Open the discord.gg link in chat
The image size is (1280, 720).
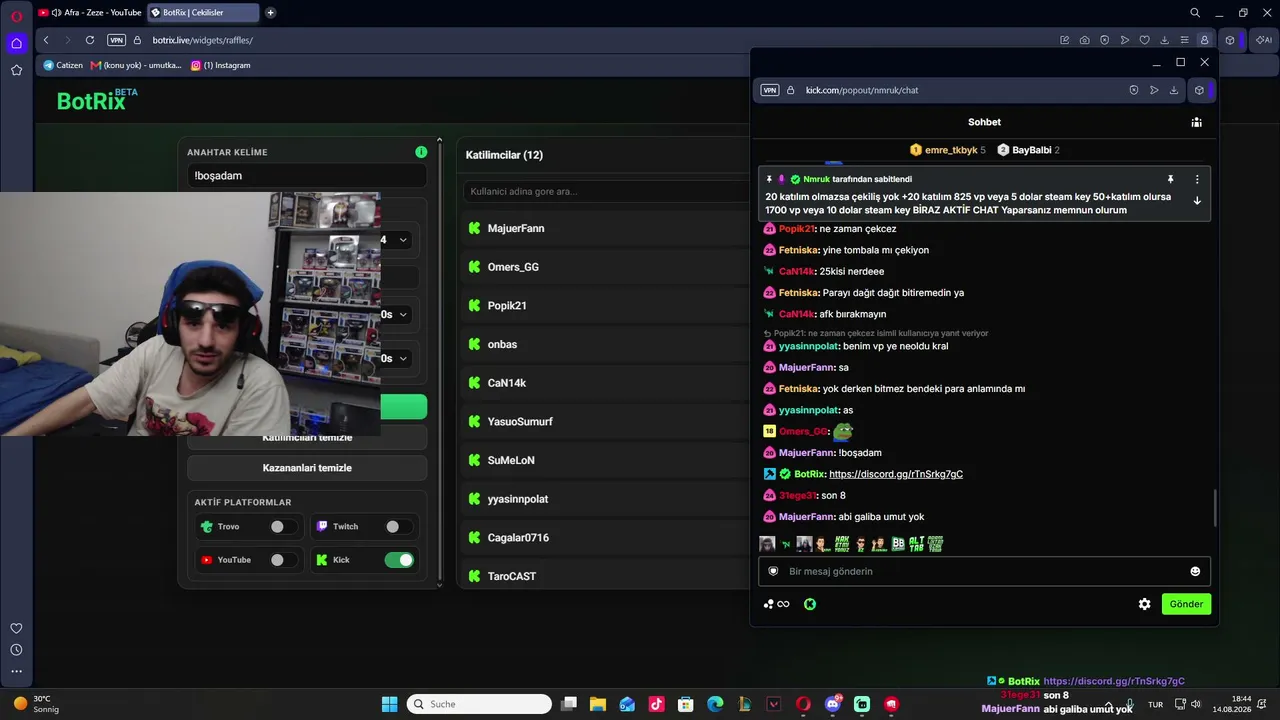(896, 474)
